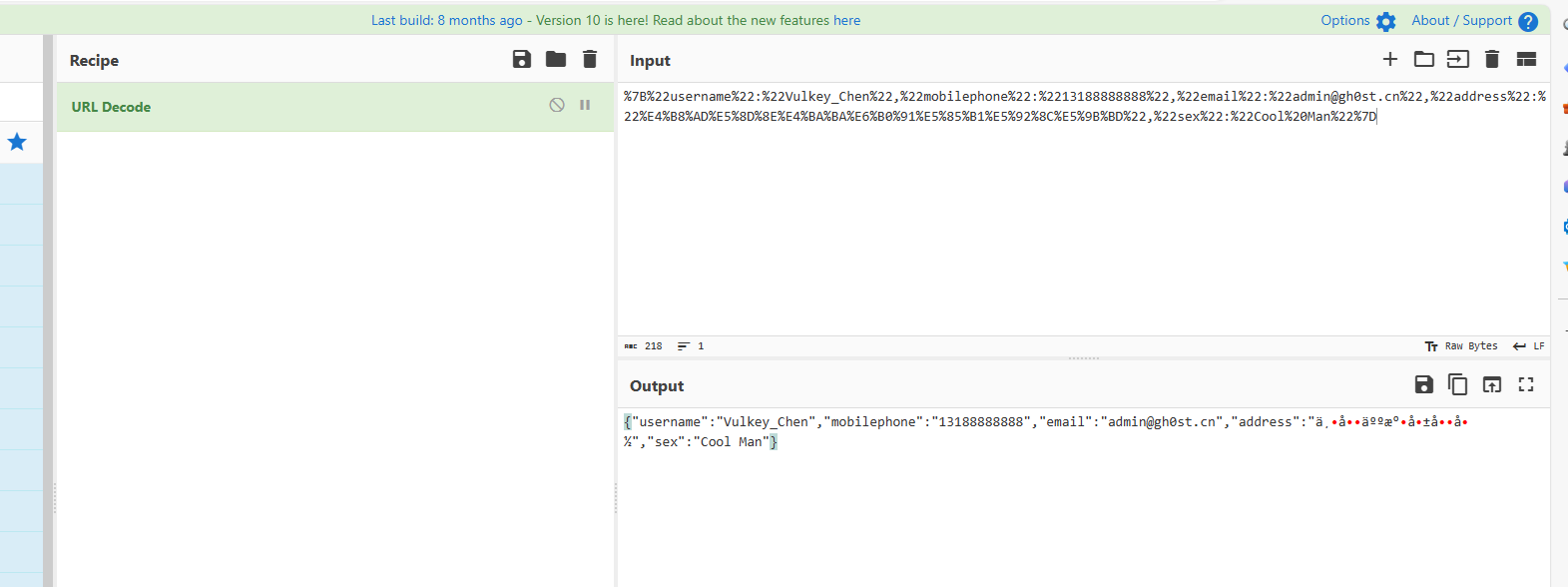Disable the URL Decode operation

557,105
